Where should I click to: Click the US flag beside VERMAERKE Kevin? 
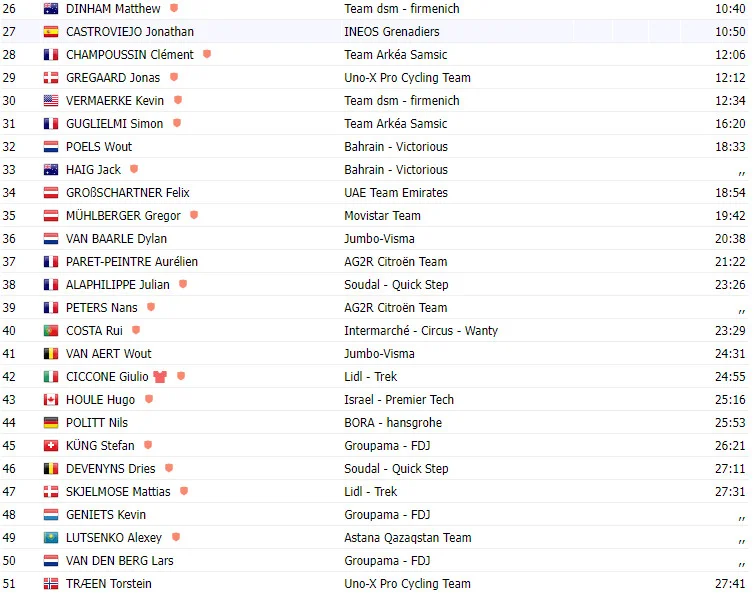click(50, 101)
